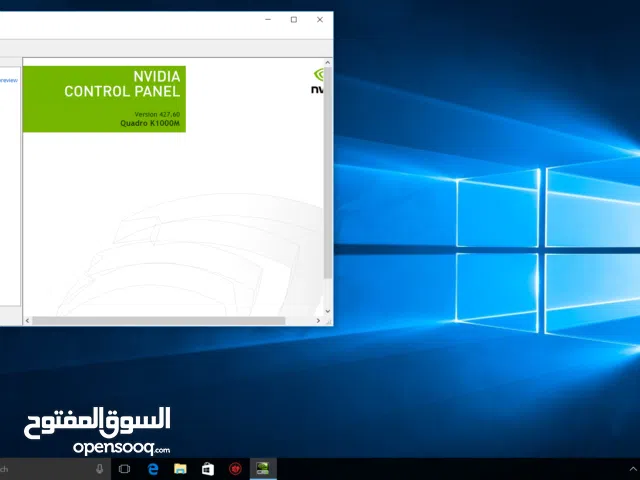Viewport: 640px width, 480px height.
Task: Click the horizontal scrollbar thumb
Action: pyautogui.click(x=158, y=321)
